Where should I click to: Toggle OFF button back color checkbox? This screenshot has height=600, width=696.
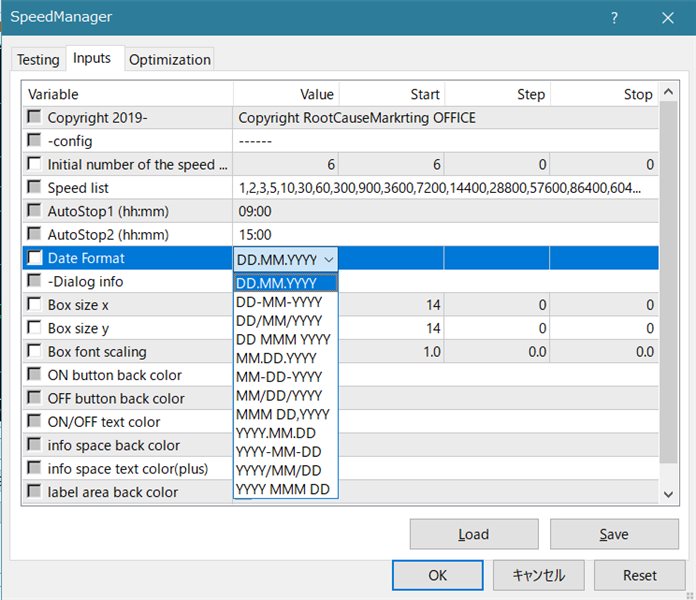(34, 398)
